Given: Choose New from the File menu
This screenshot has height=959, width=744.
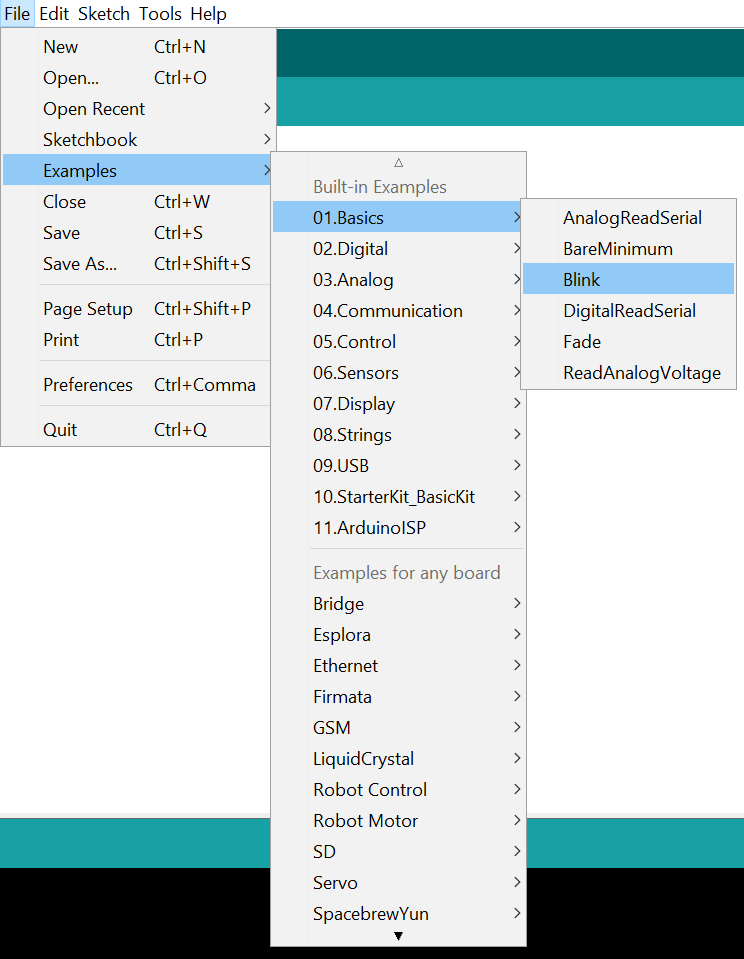Looking at the screenshot, I should click(137, 46).
